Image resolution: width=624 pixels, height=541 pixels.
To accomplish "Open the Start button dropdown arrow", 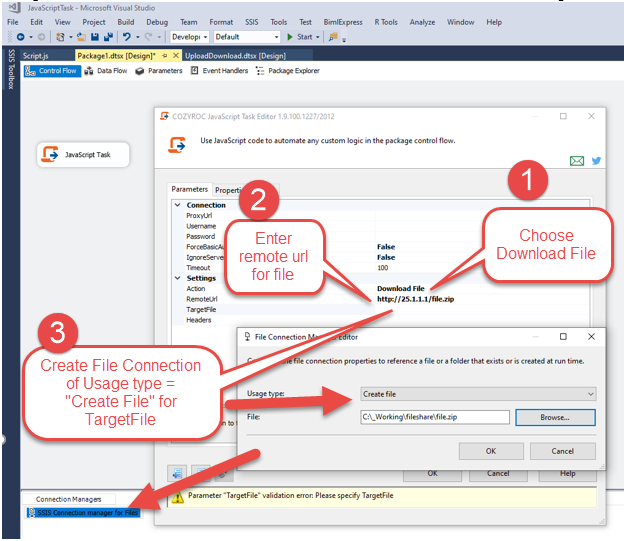I will click(318, 37).
